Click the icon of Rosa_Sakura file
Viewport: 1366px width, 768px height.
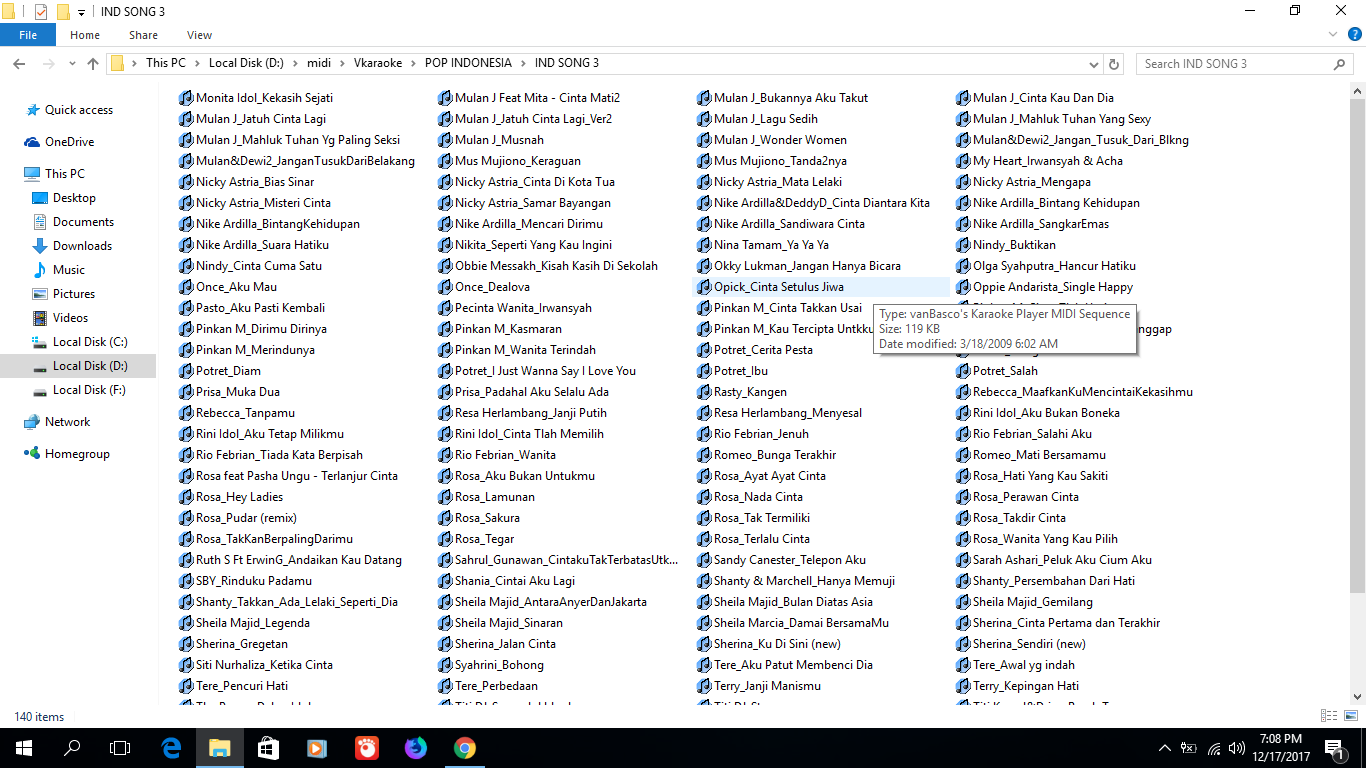pyautogui.click(x=445, y=518)
